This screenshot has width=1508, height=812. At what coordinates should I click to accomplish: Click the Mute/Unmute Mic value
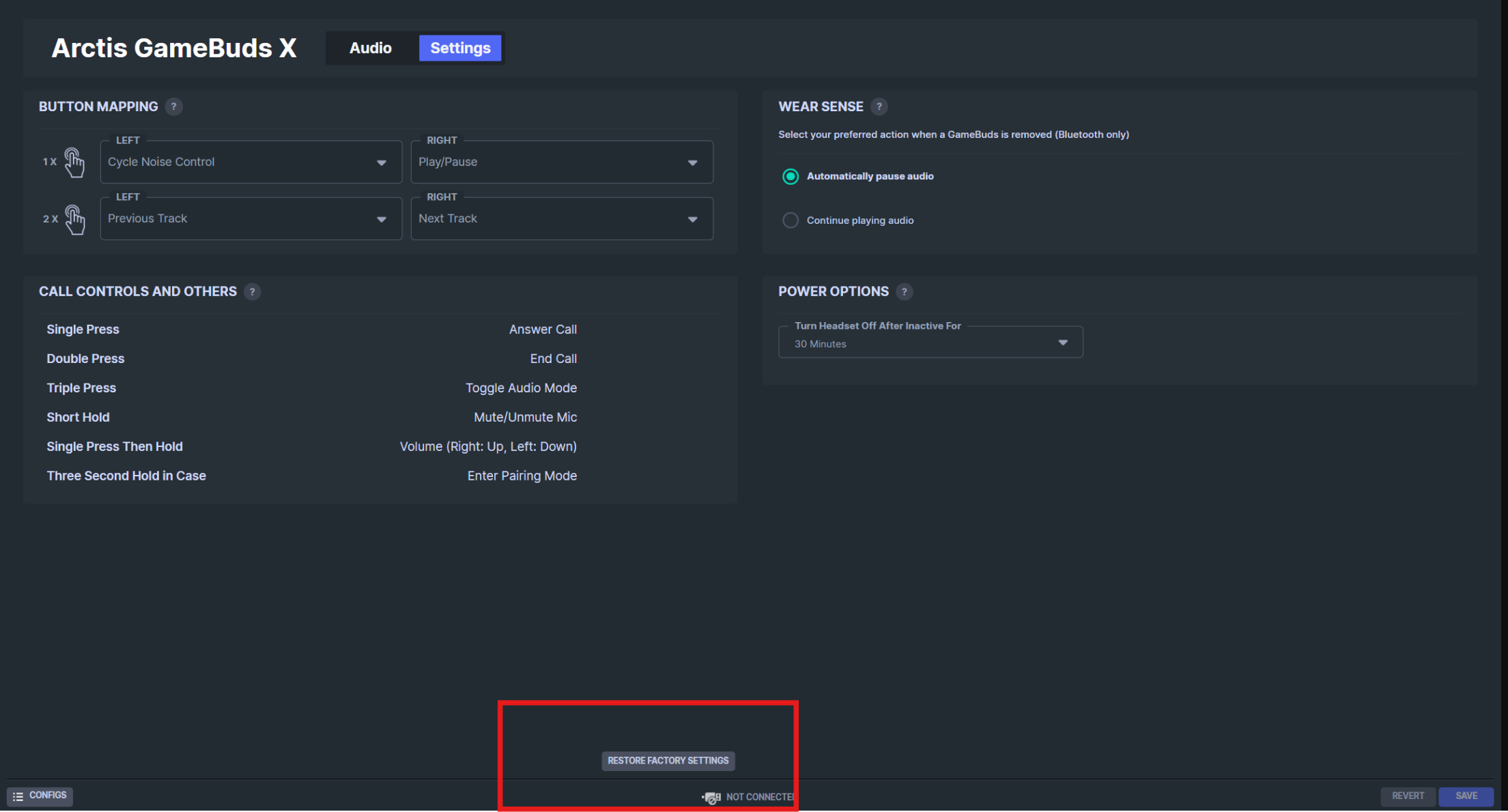click(526, 418)
